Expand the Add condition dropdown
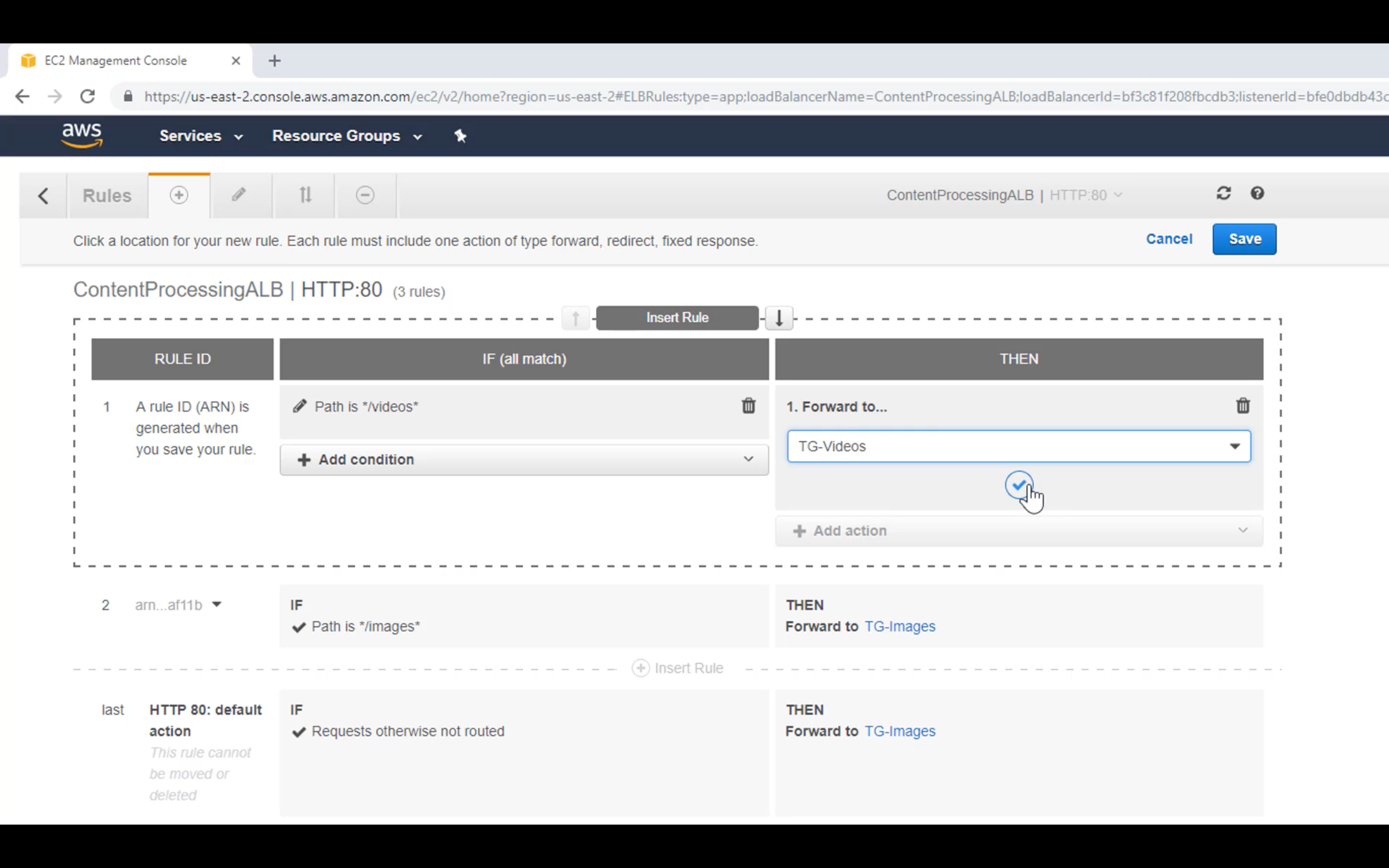Viewport: 1389px width, 868px height. pos(524,459)
